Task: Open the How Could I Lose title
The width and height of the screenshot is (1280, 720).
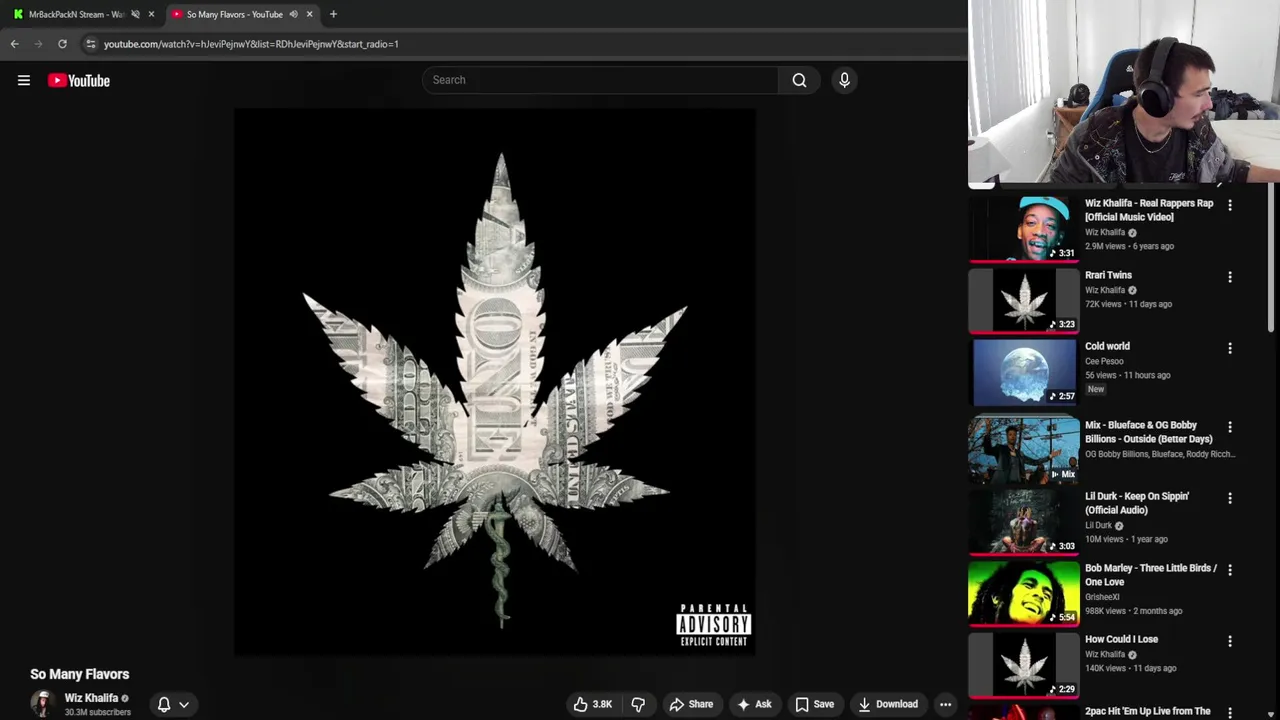Action: pyautogui.click(x=1121, y=639)
